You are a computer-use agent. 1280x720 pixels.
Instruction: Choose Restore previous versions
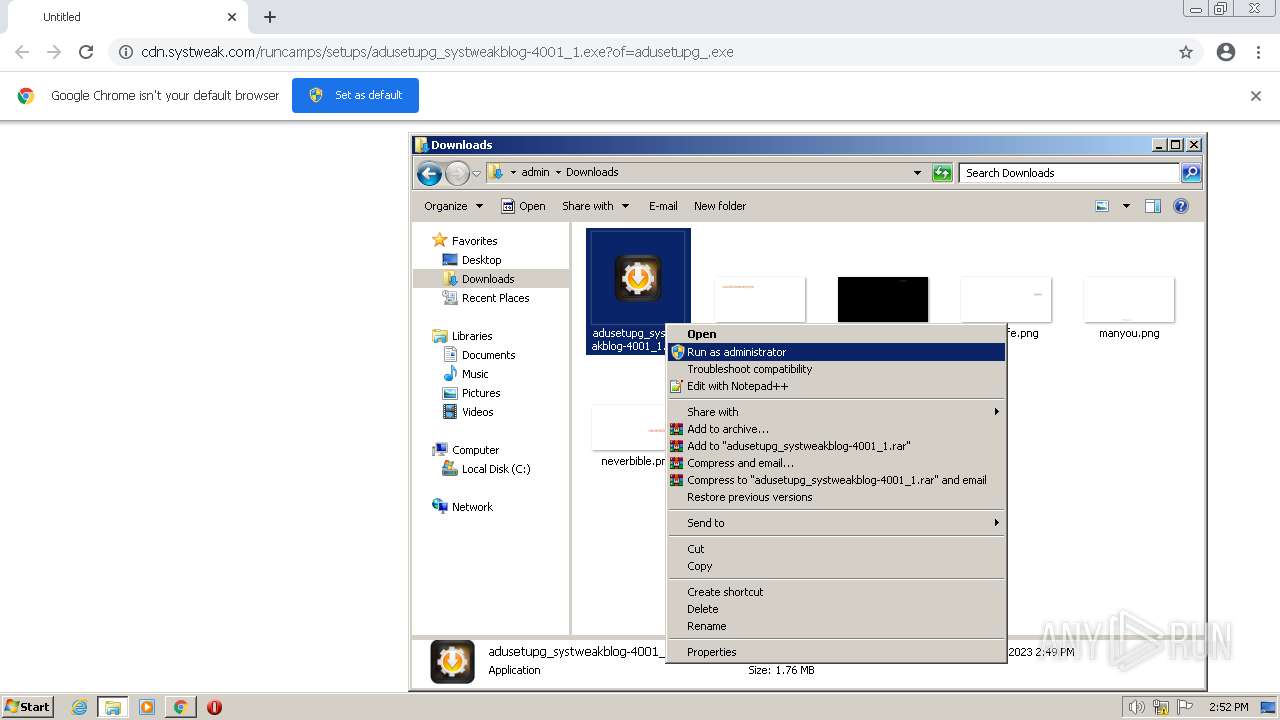836,497
